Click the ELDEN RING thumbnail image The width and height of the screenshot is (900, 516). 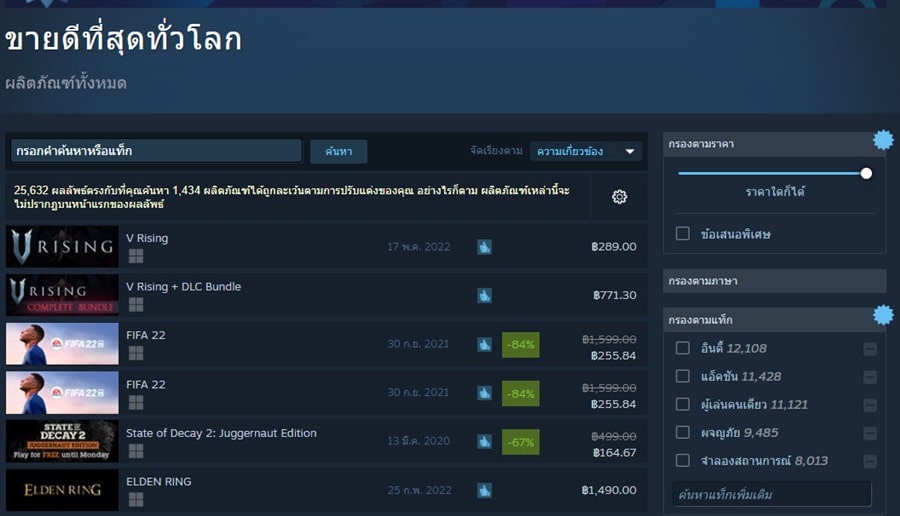click(x=62, y=490)
